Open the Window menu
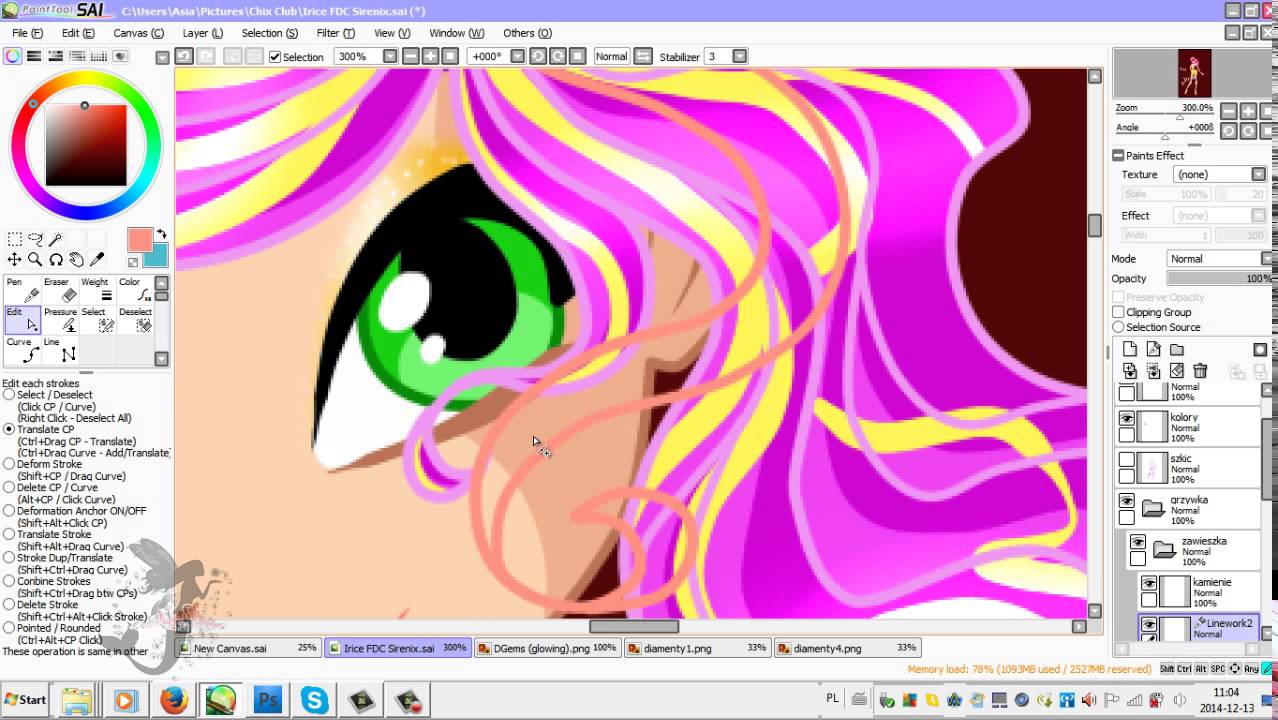 point(456,33)
